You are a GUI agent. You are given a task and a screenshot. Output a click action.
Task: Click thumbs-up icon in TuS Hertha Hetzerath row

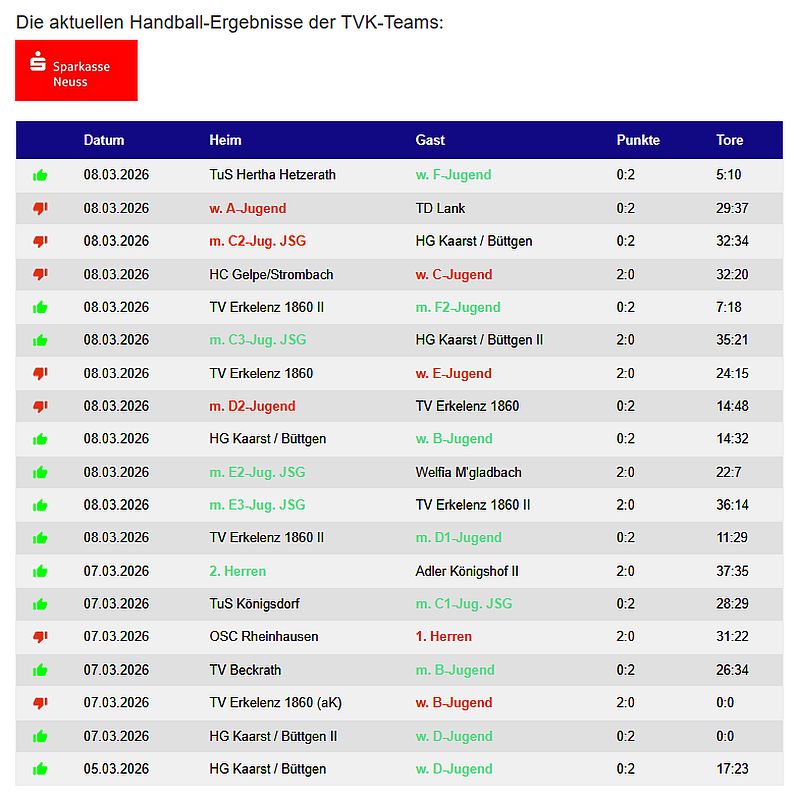pos(40,175)
